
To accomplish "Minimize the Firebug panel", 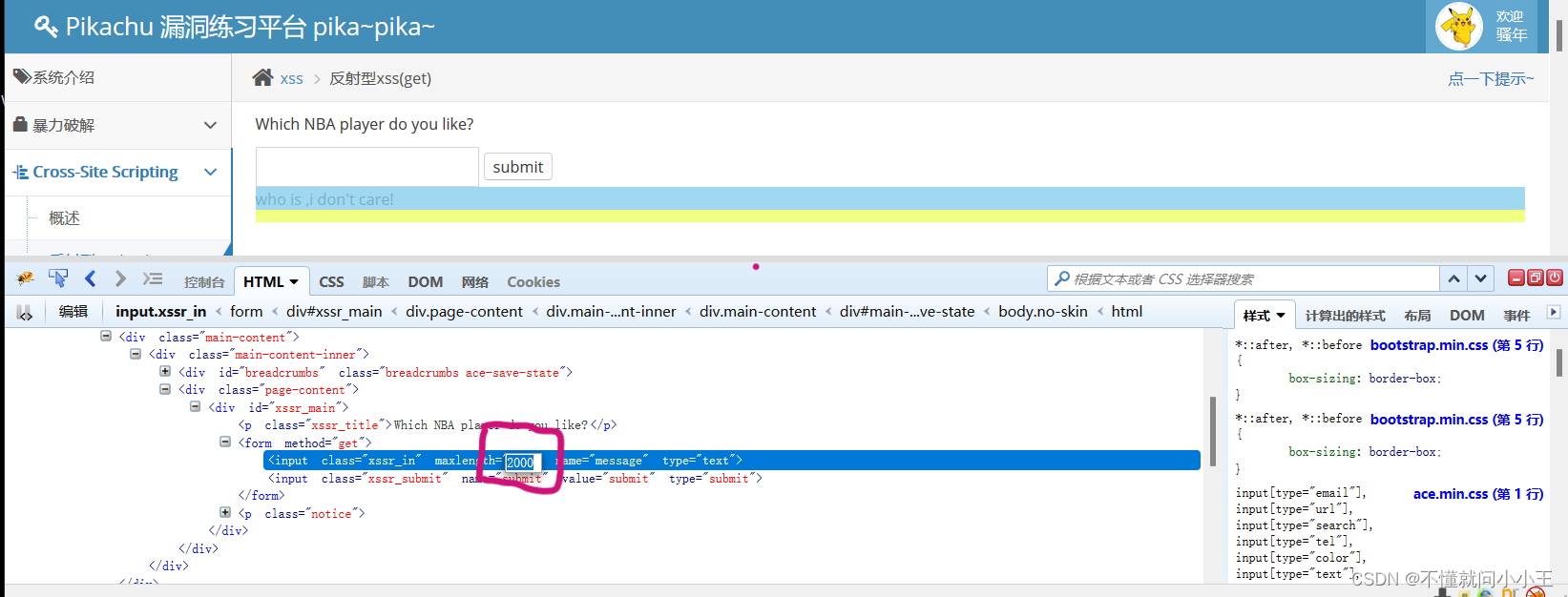I will pos(1516,278).
